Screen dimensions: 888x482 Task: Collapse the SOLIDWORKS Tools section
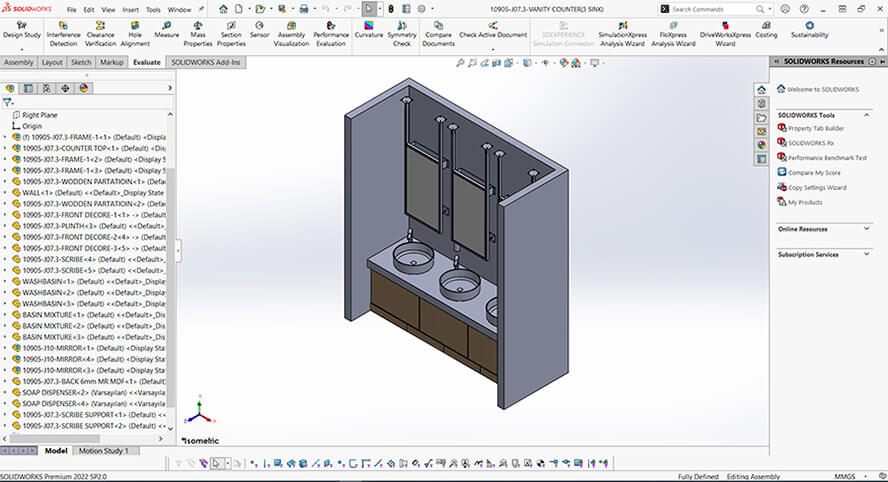pyautogui.click(x=866, y=115)
